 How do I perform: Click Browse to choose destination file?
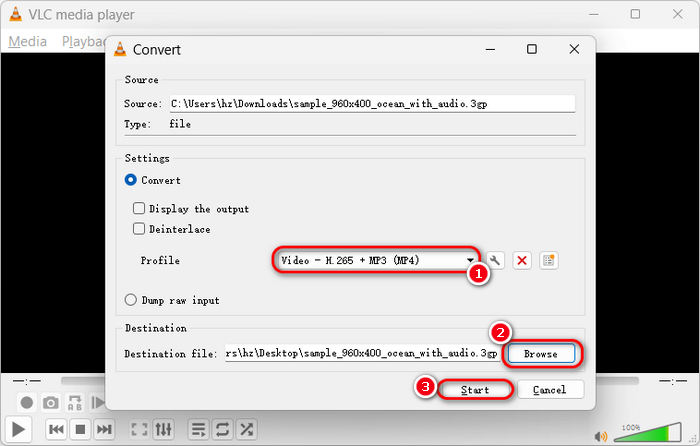(x=540, y=354)
